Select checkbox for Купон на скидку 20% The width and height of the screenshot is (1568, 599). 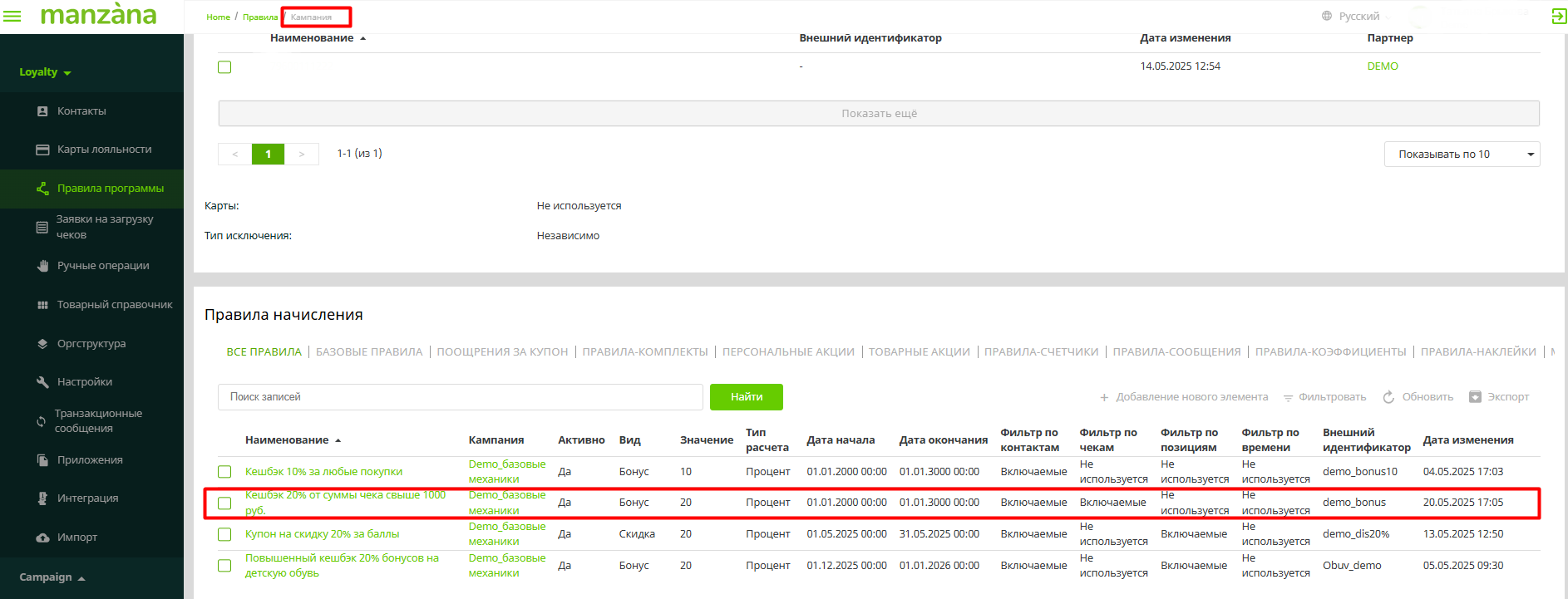tap(224, 534)
